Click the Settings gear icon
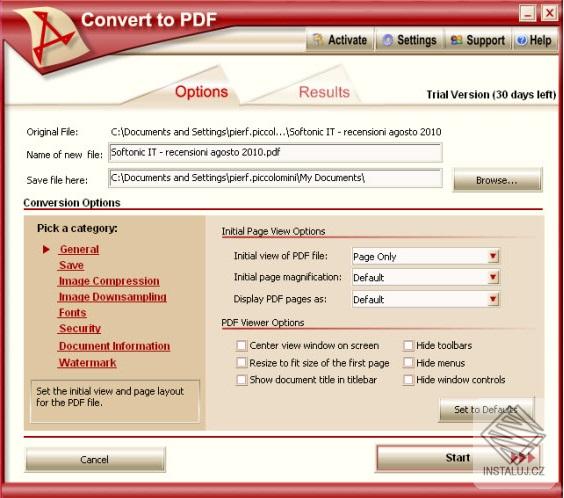The width and height of the screenshot is (564, 498). (x=388, y=40)
